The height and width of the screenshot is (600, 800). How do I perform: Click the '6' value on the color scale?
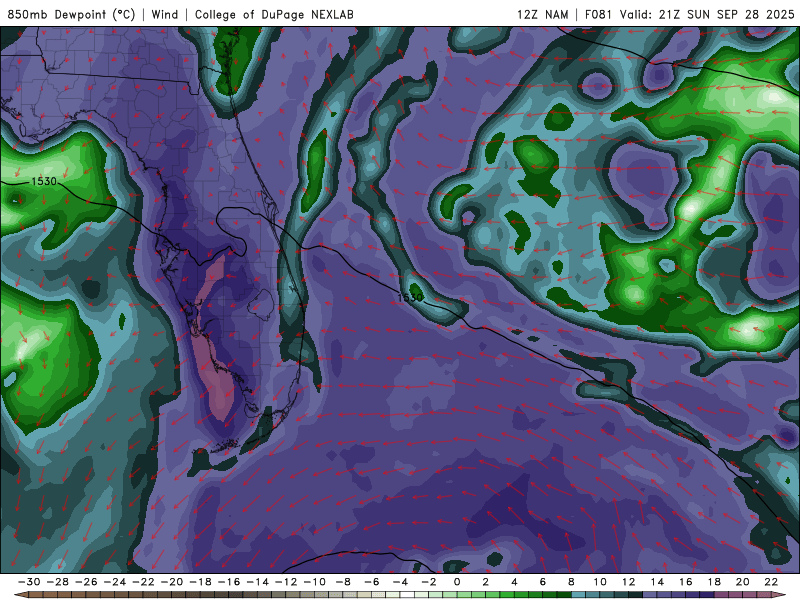(543, 582)
